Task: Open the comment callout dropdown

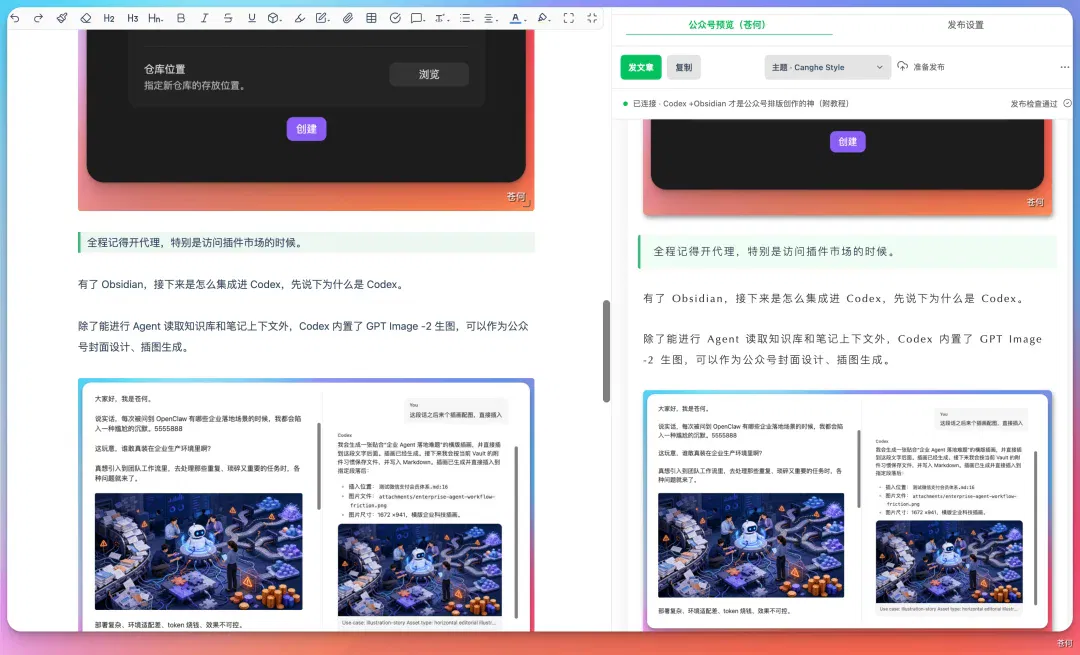Action: (x=417, y=18)
